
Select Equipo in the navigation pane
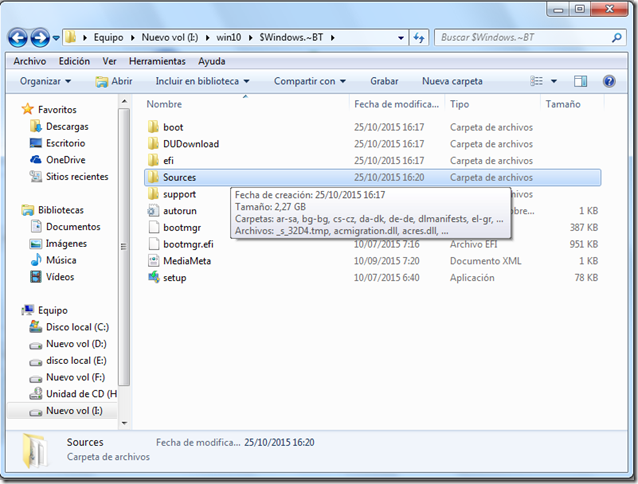click(52, 310)
